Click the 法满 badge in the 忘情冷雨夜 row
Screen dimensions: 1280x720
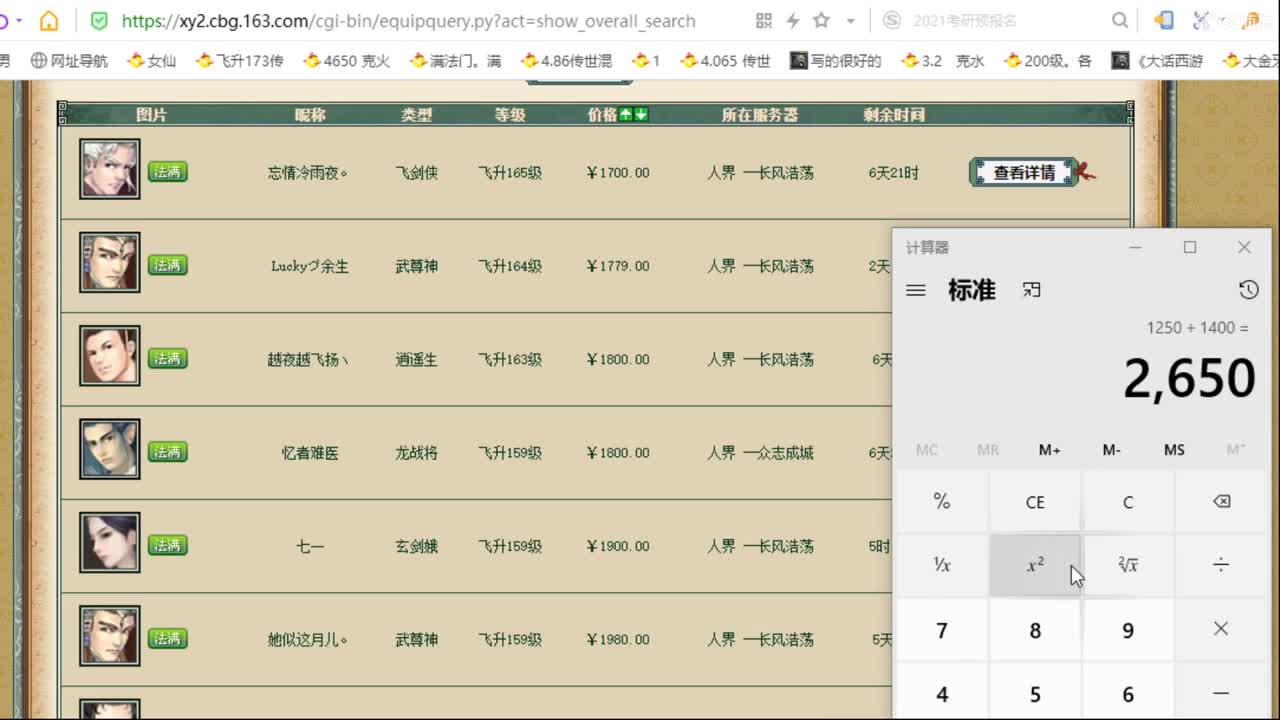168,172
